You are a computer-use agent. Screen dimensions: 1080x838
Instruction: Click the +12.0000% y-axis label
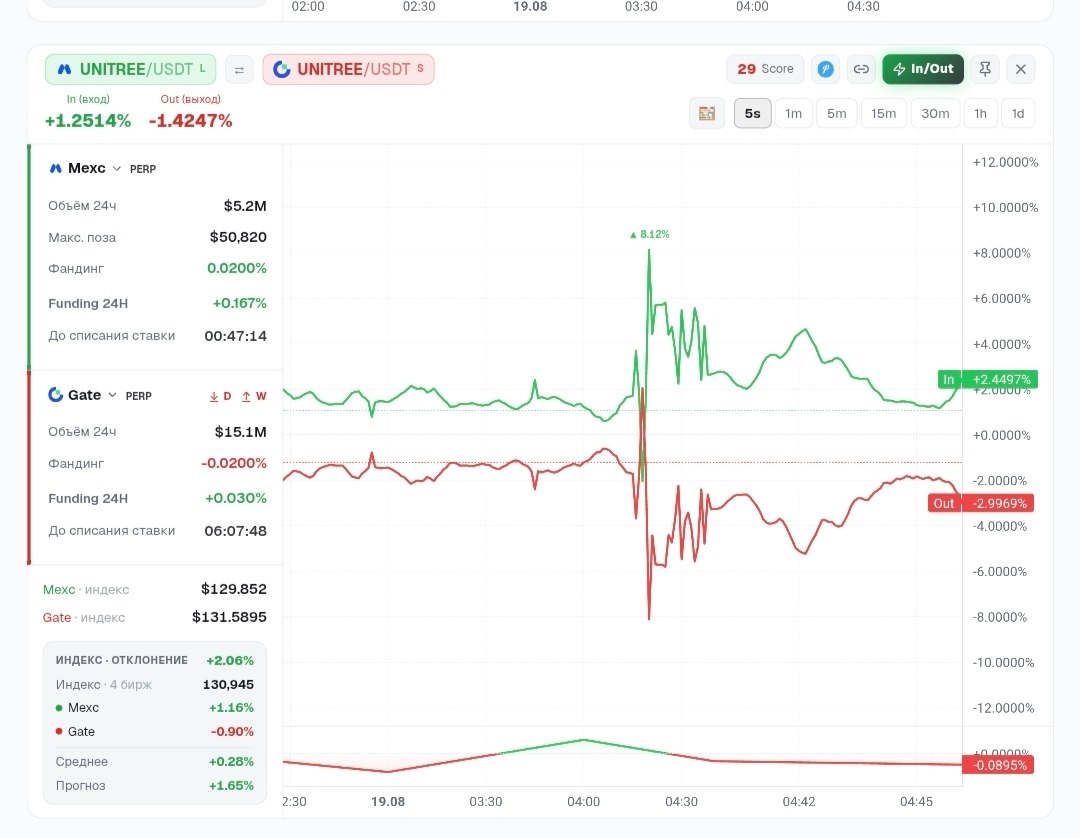[1005, 163]
